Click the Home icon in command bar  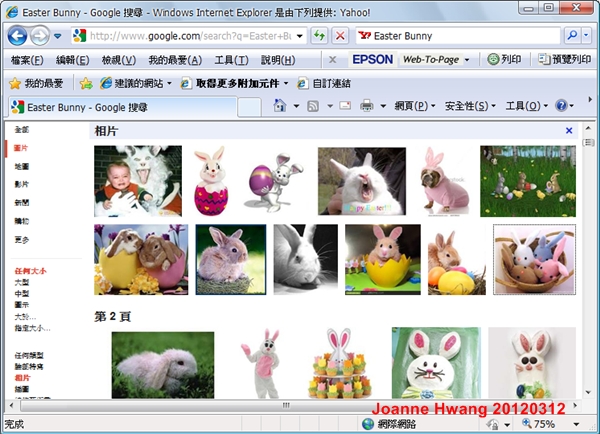(280, 105)
